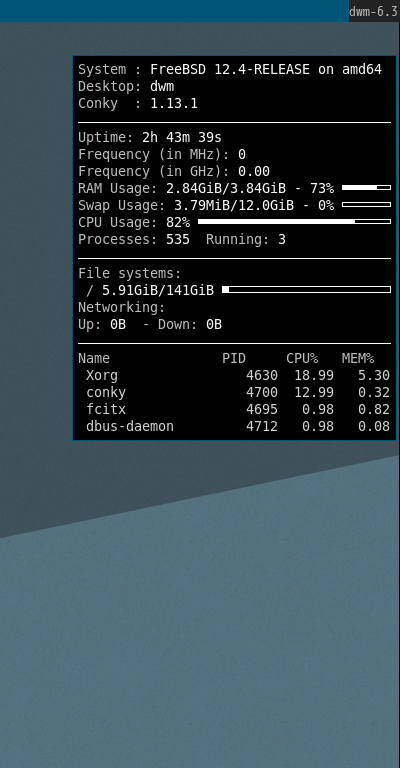
Task: Click the uptime value 2h 43m 39s
Action: (182, 138)
